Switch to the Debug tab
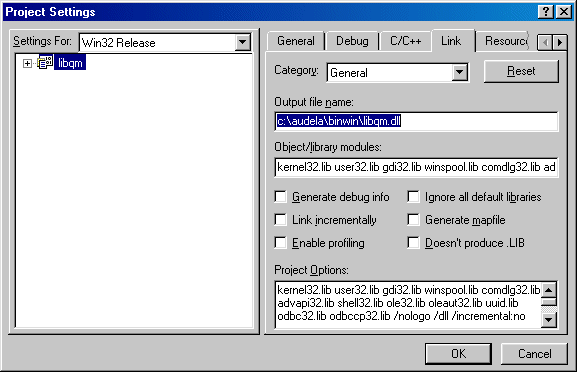Viewport: 577px width, 372px height. (352, 41)
